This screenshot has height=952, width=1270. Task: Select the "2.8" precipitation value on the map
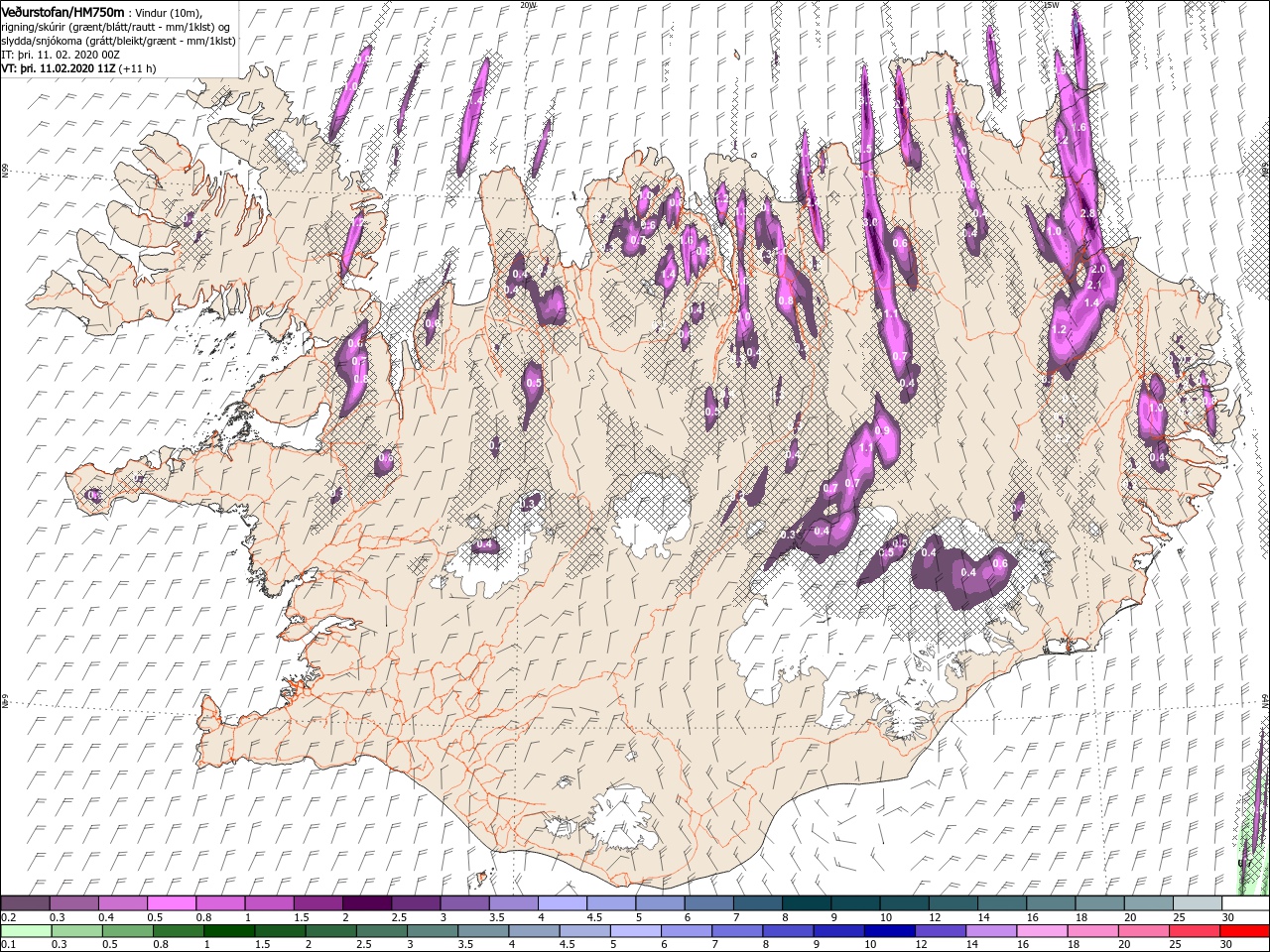1087,213
